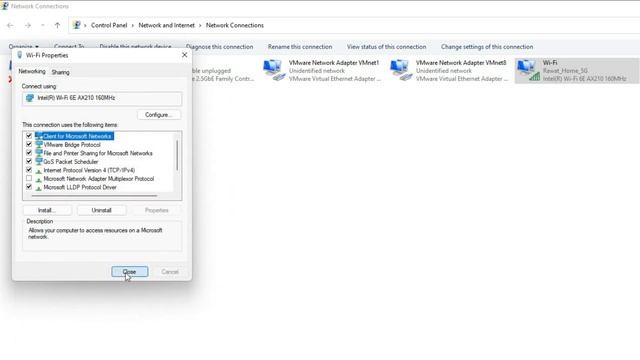
Task: Click the Configure button
Action: (x=159, y=115)
